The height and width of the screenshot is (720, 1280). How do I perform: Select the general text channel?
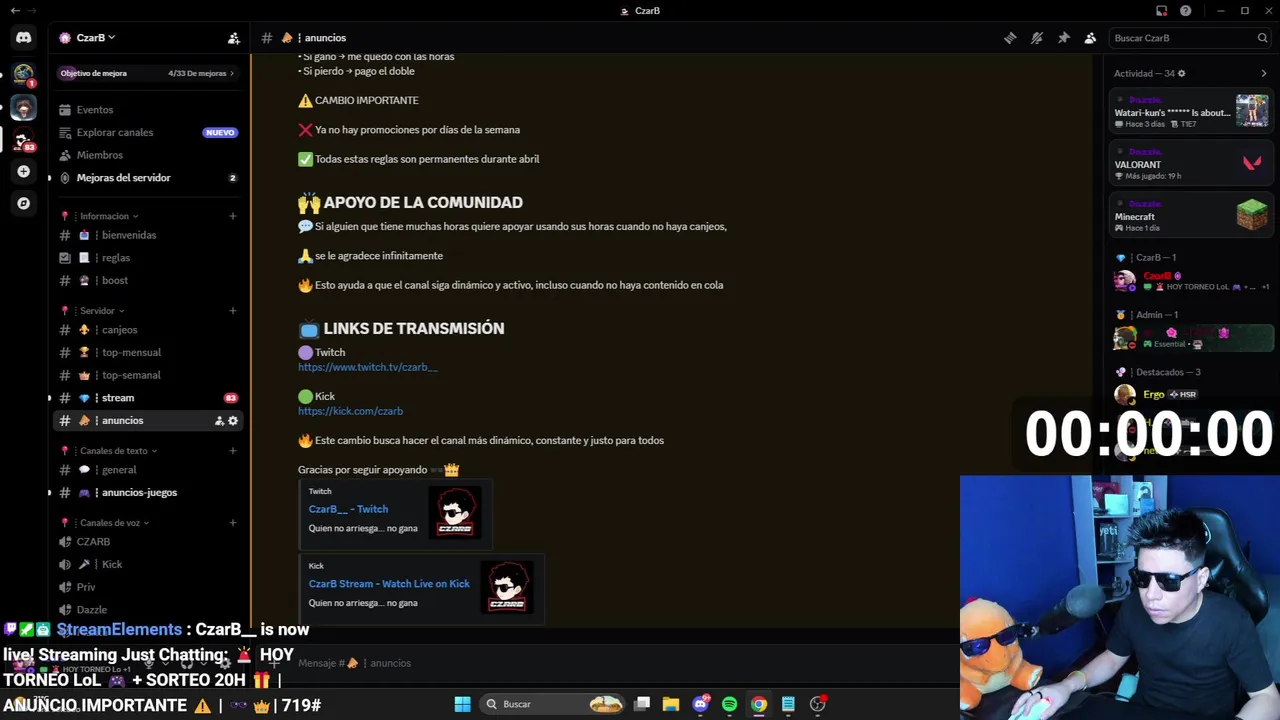(x=147, y=470)
